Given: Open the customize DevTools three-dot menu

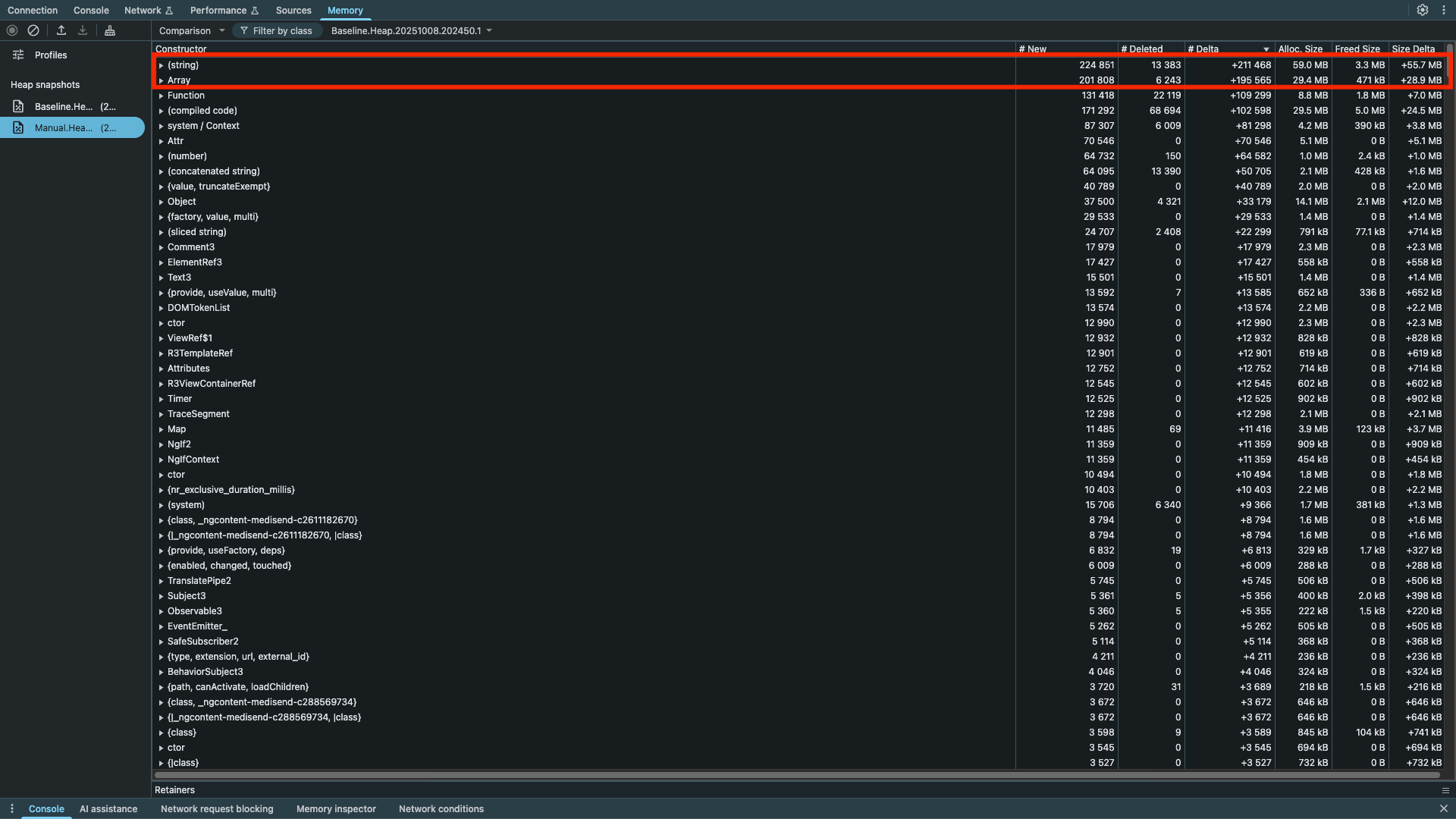Looking at the screenshot, I should [x=1443, y=11].
